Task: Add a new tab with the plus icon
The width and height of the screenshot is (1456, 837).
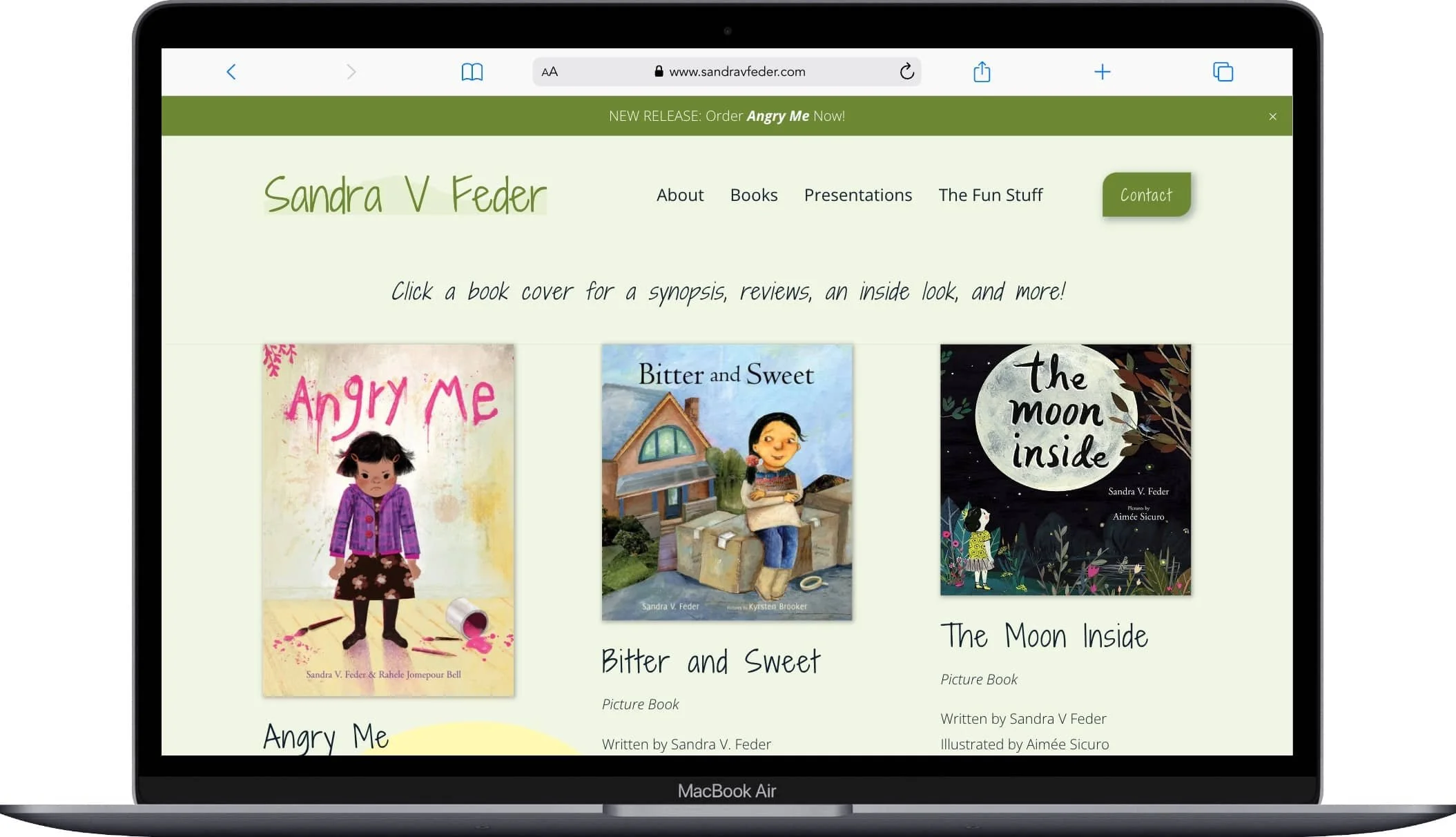Action: (x=1103, y=72)
